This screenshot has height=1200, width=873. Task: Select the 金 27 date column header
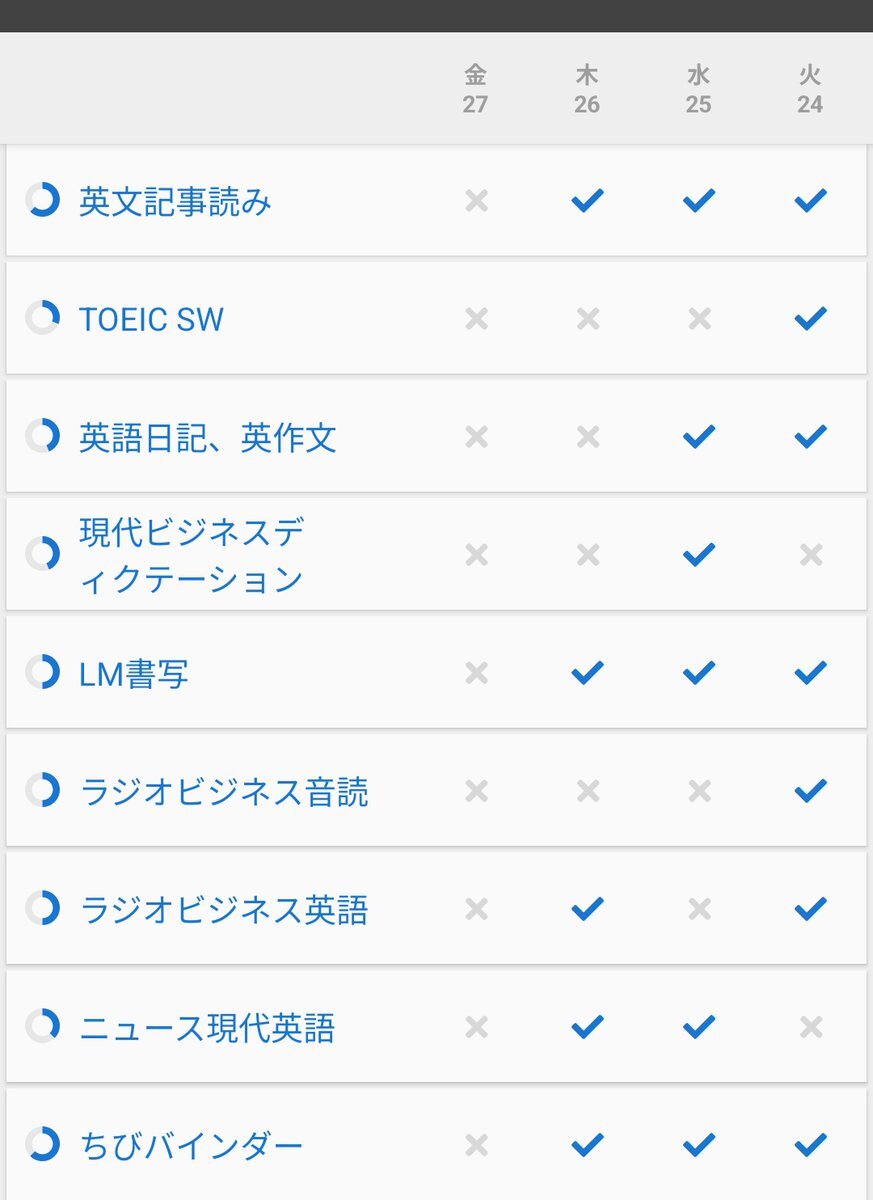pyautogui.click(x=476, y=89)
